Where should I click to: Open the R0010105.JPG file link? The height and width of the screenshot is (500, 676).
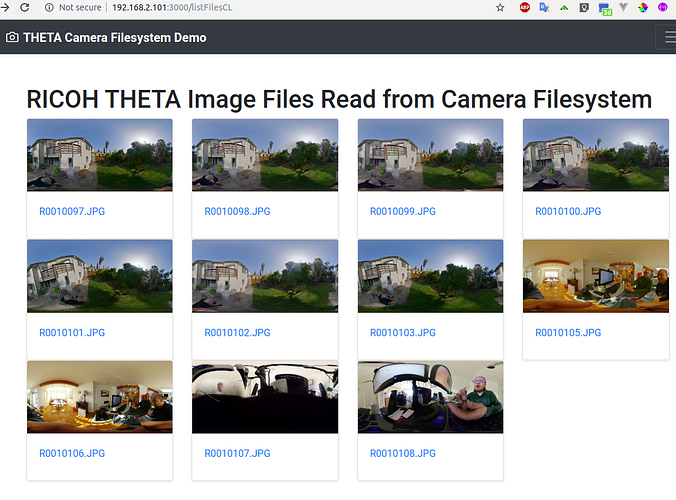click(568, 333)
